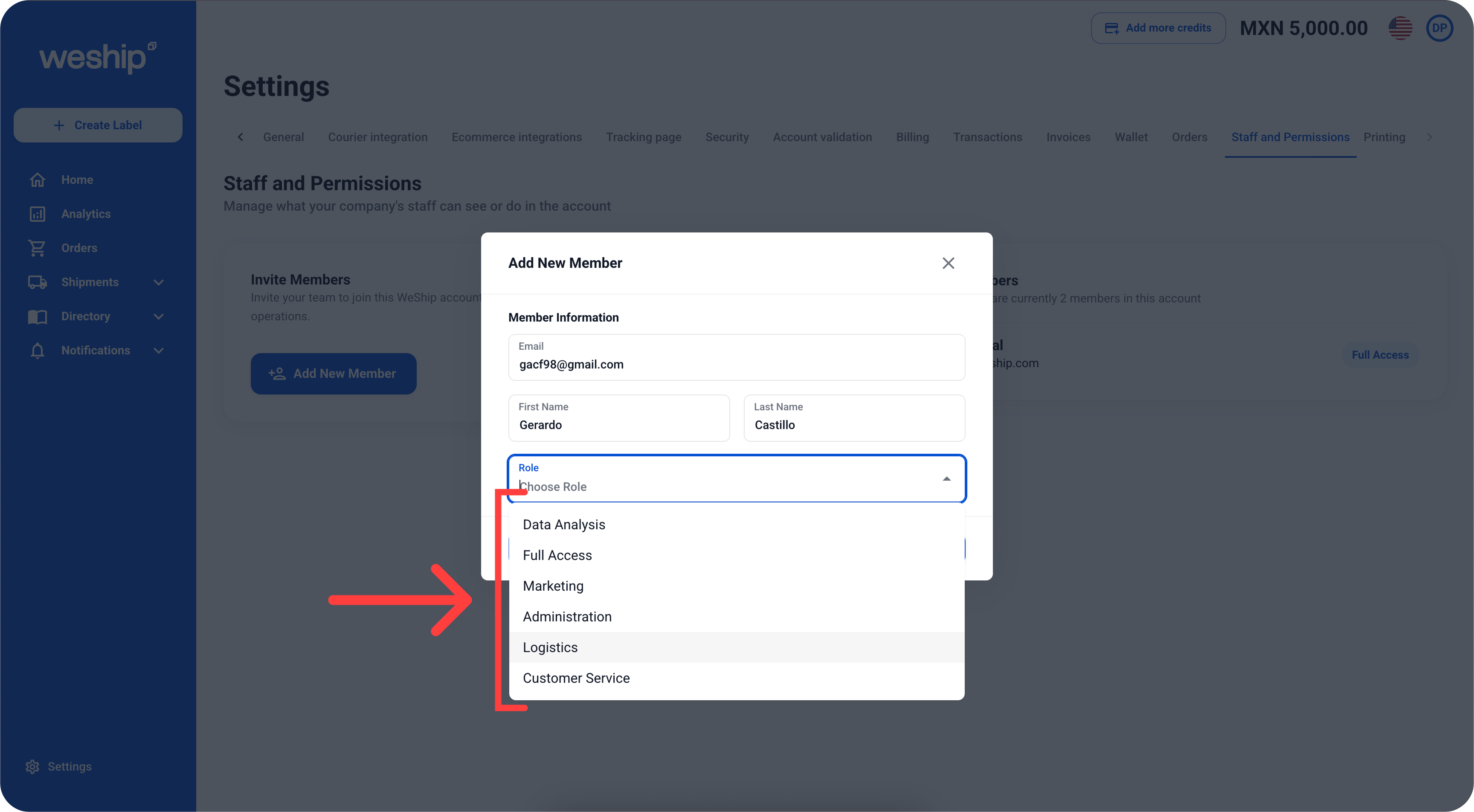Switch to General settings tab
Screen dimensions: 1474x812
[283, 137]
